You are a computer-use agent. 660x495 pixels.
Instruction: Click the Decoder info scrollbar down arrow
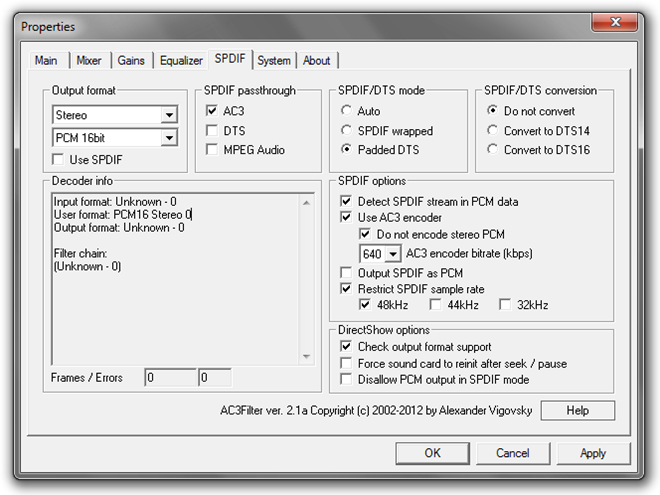point(306,357)
